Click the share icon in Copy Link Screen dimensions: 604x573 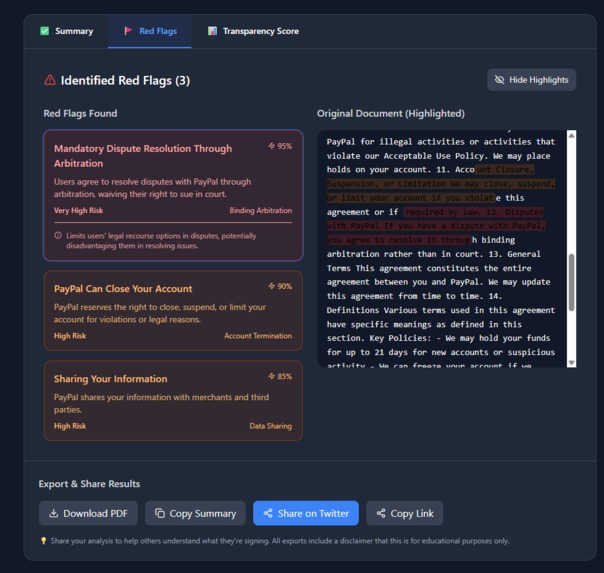[x=381, y=513]
